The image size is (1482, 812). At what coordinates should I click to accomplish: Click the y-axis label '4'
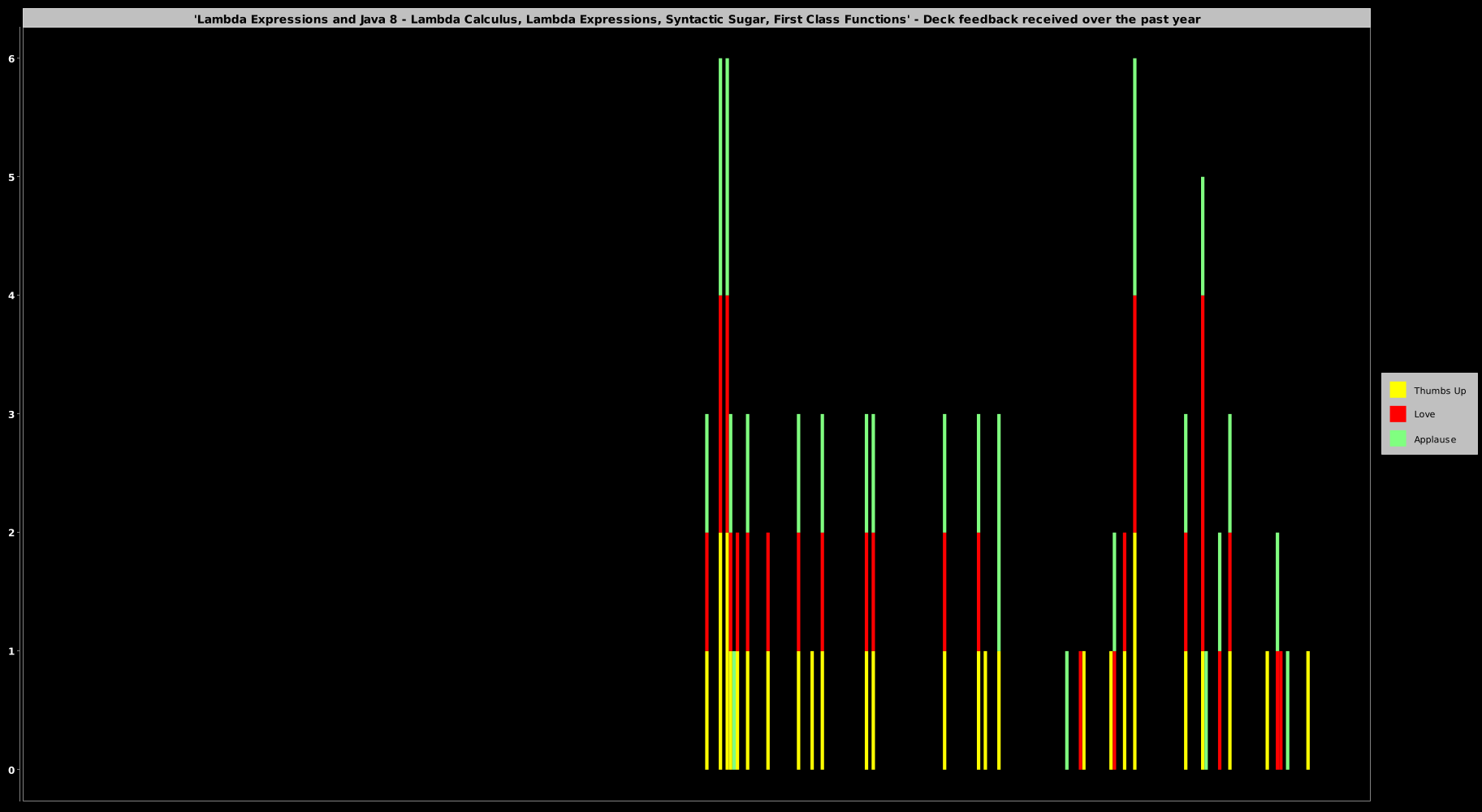coord(12,296)
